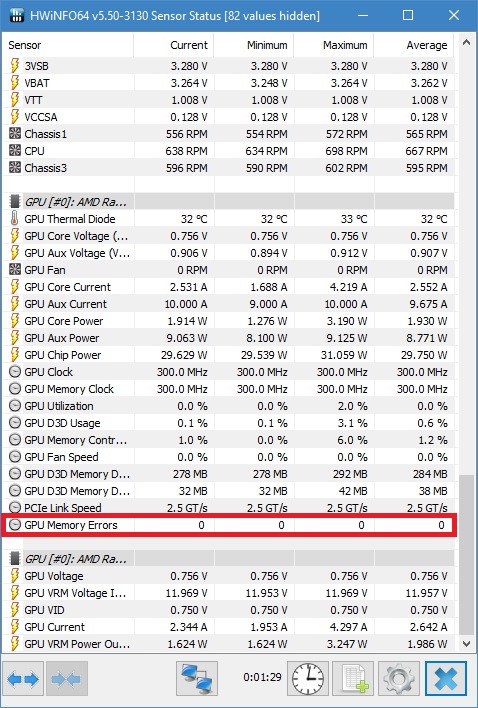Open the network computers remote monitoring icon
This screenshot has width=478, height=708.
point(197,679)
